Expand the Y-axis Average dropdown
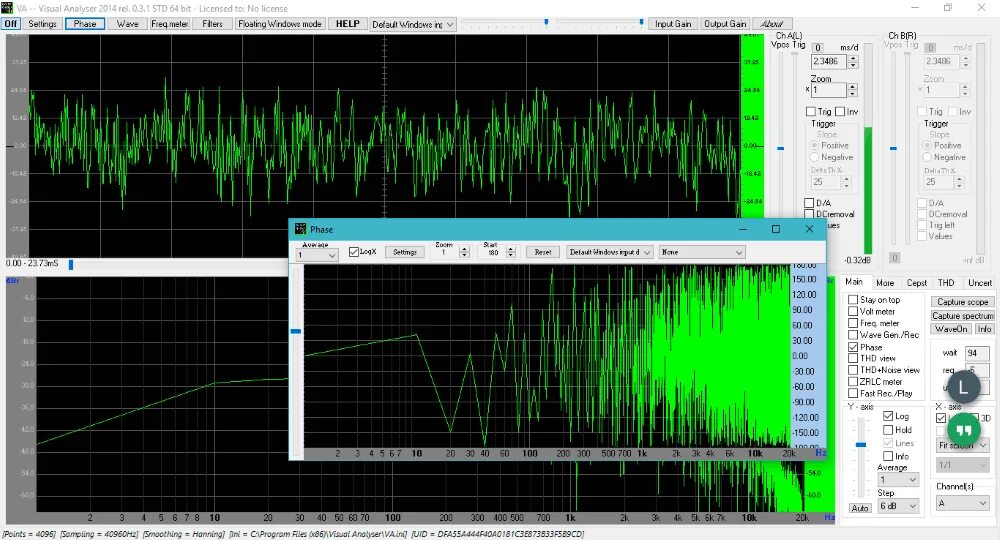Image resolution: width=1000 pixels, height=540 pixels. [x=898, y=479]
